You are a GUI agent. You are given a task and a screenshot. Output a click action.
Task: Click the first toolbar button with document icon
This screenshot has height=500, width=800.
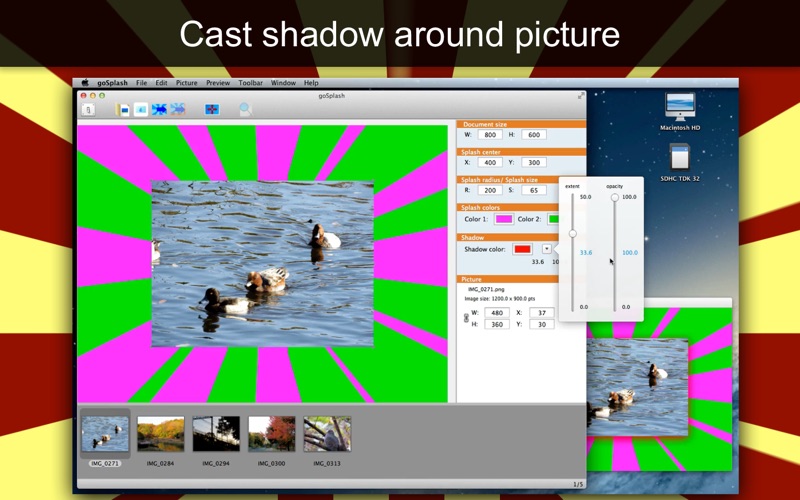click(88, 110)
